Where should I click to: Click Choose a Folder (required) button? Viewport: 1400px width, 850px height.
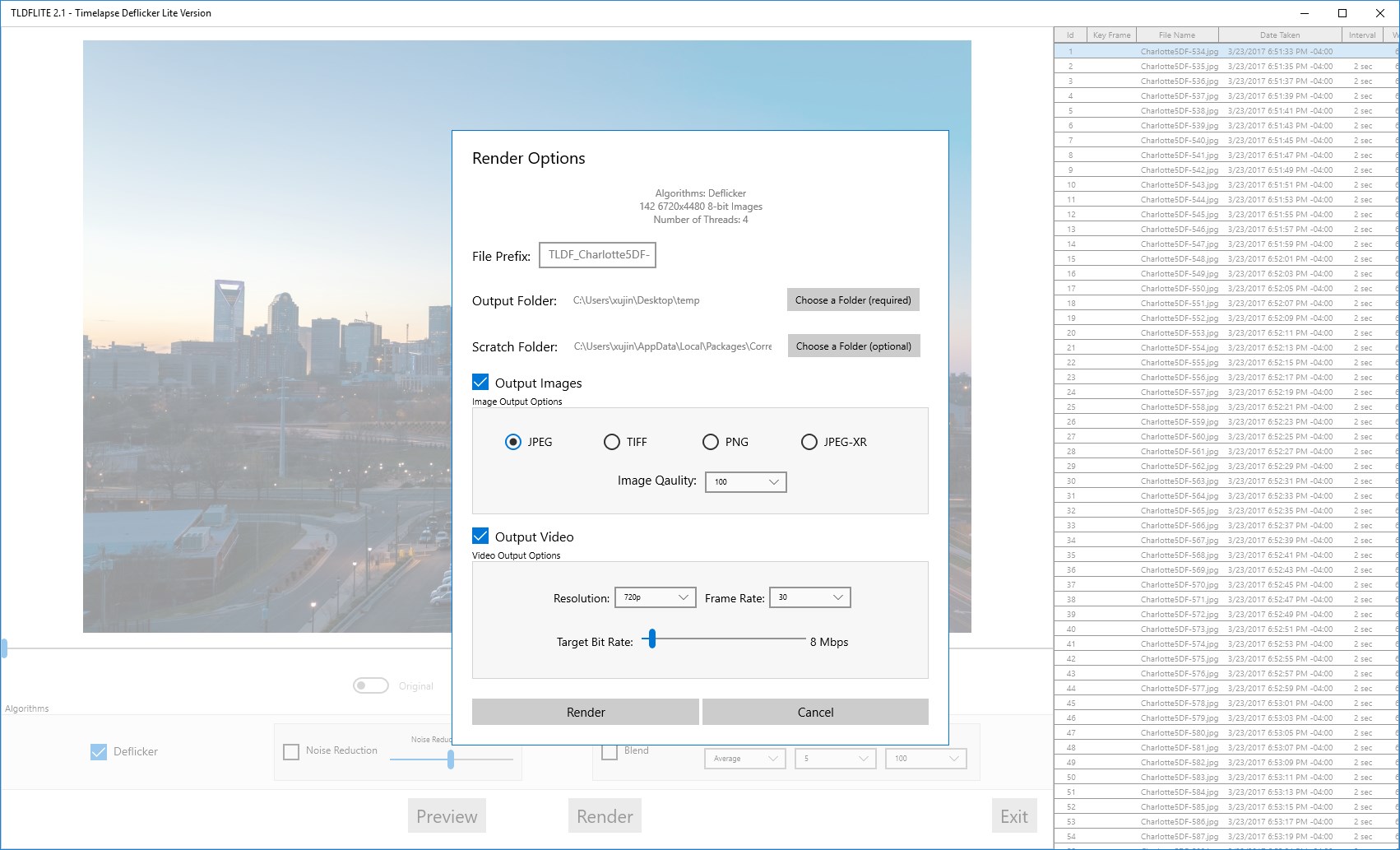pos(853,300)
